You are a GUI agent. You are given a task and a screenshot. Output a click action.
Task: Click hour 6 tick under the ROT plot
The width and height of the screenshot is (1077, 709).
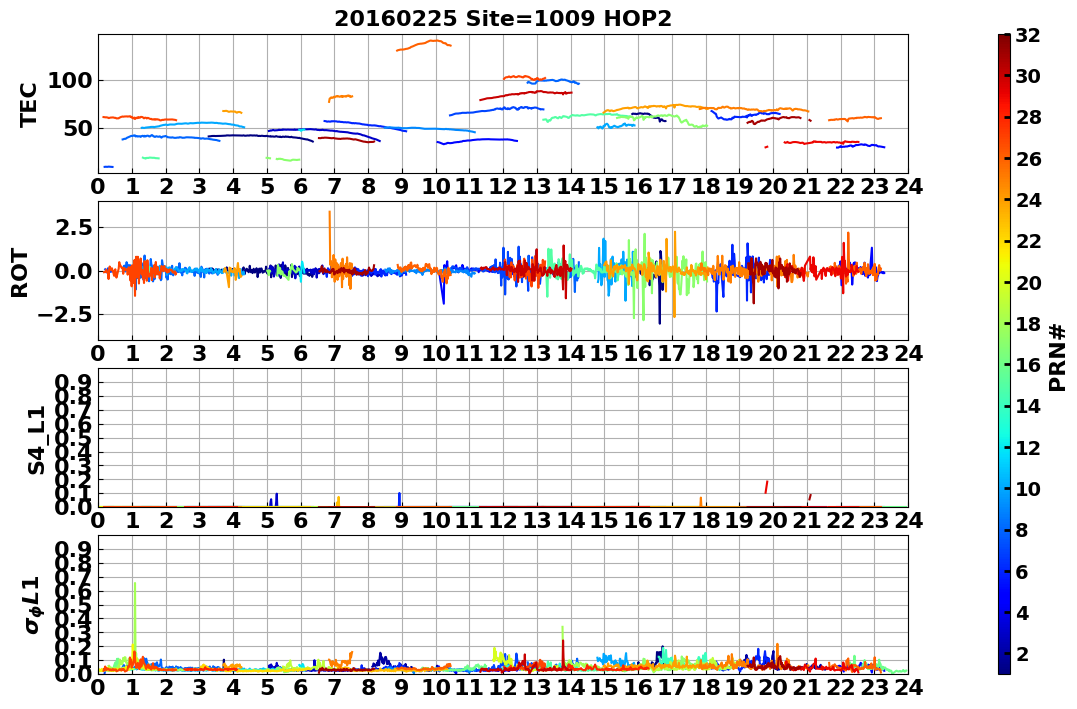pos(300,353)
